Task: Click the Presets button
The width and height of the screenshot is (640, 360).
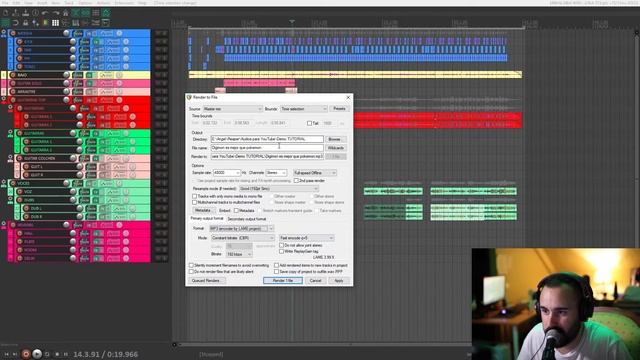Action: (339, 109)
